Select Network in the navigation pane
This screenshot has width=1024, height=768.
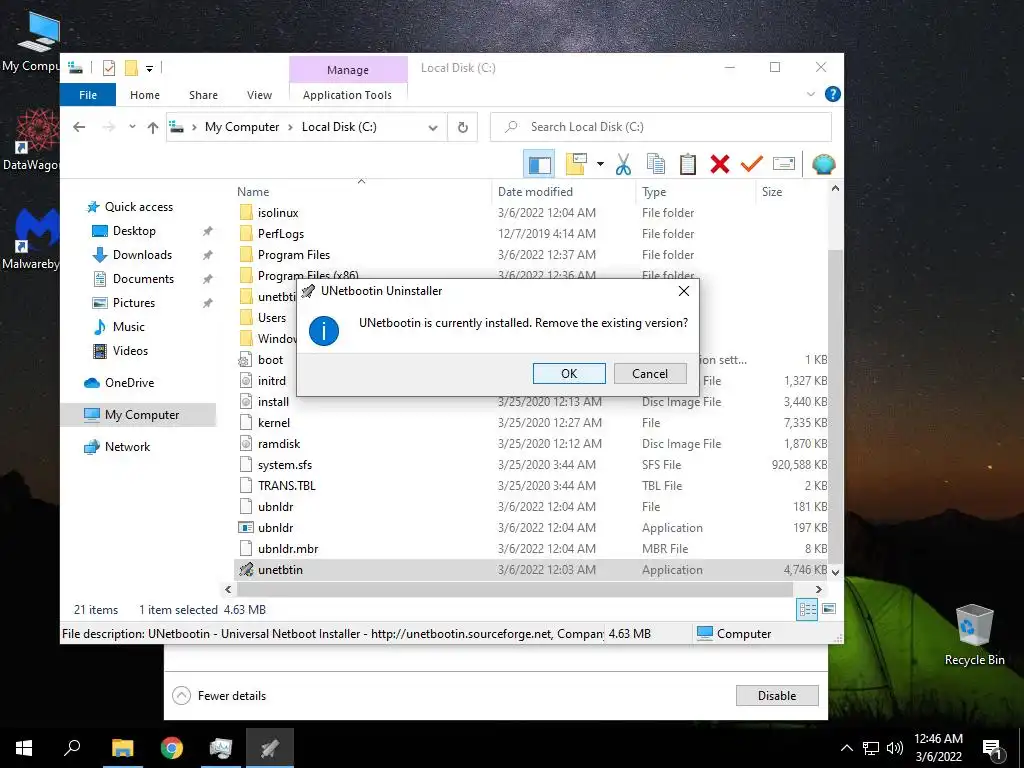click(x=127, y=447)
